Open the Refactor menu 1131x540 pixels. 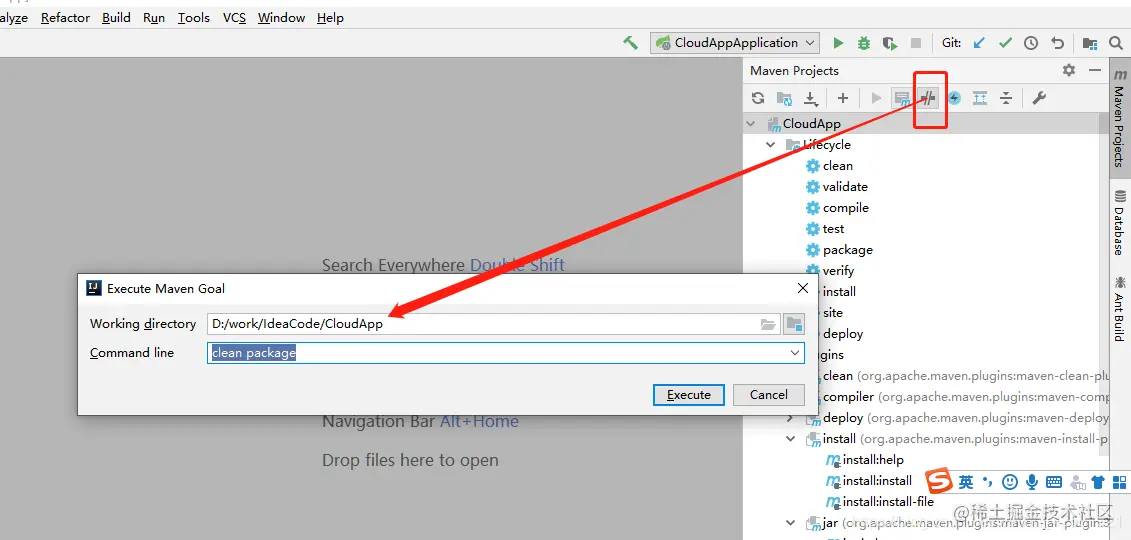pyautogui.click(x=65, y=17)
